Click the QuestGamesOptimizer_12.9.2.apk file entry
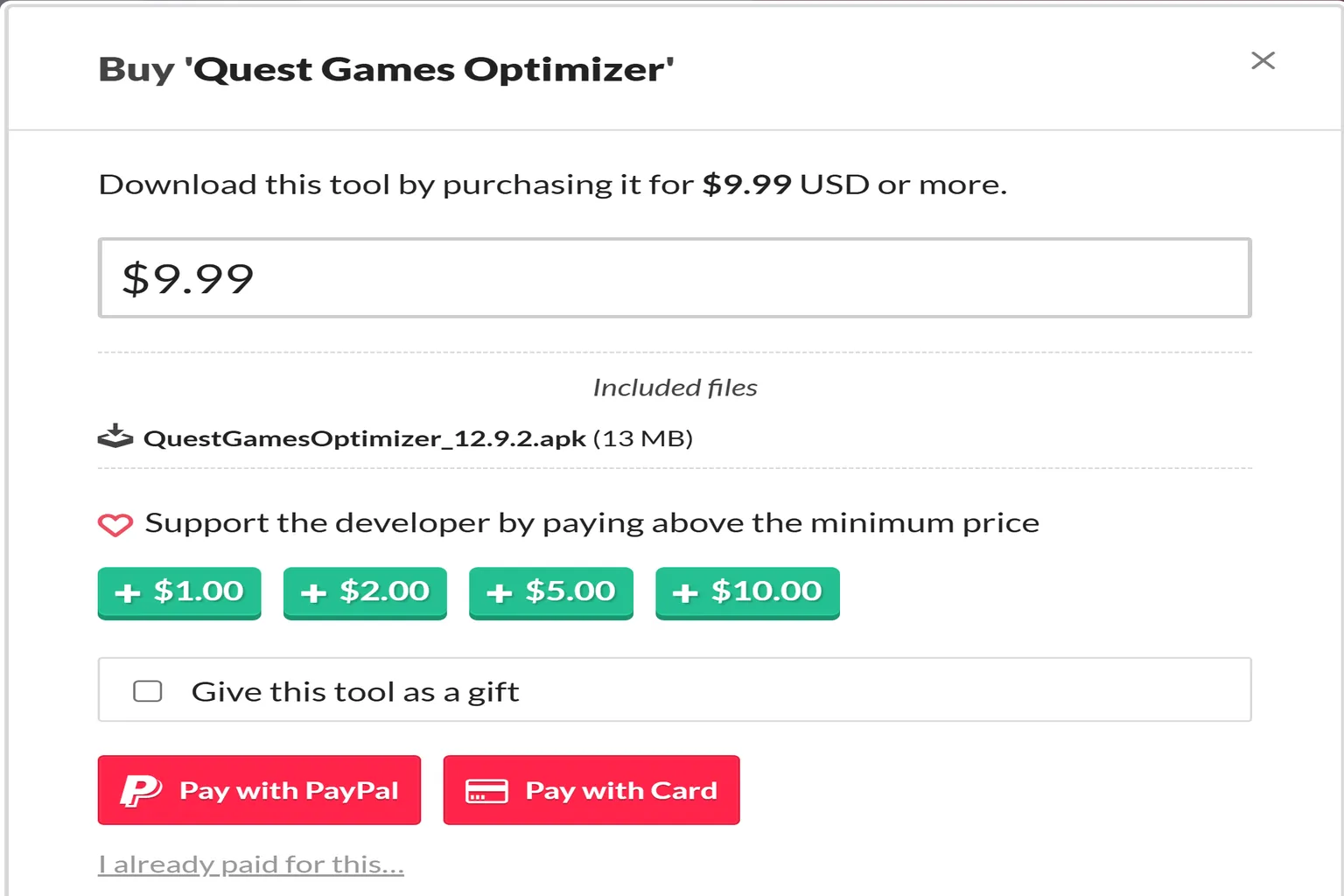The height and width of the screenshot is (896, 1344). point(364,437)
